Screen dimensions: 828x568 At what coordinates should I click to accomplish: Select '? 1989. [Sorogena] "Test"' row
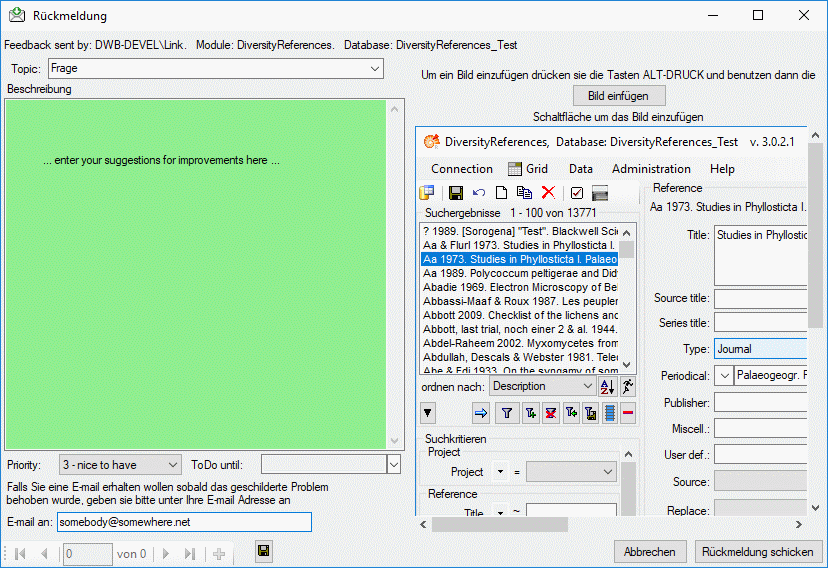point(520,231)
